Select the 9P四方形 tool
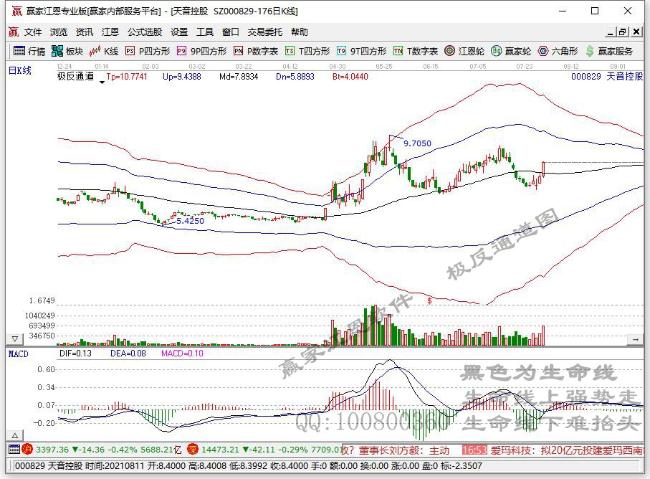The image size is (650, 479). 201,51
